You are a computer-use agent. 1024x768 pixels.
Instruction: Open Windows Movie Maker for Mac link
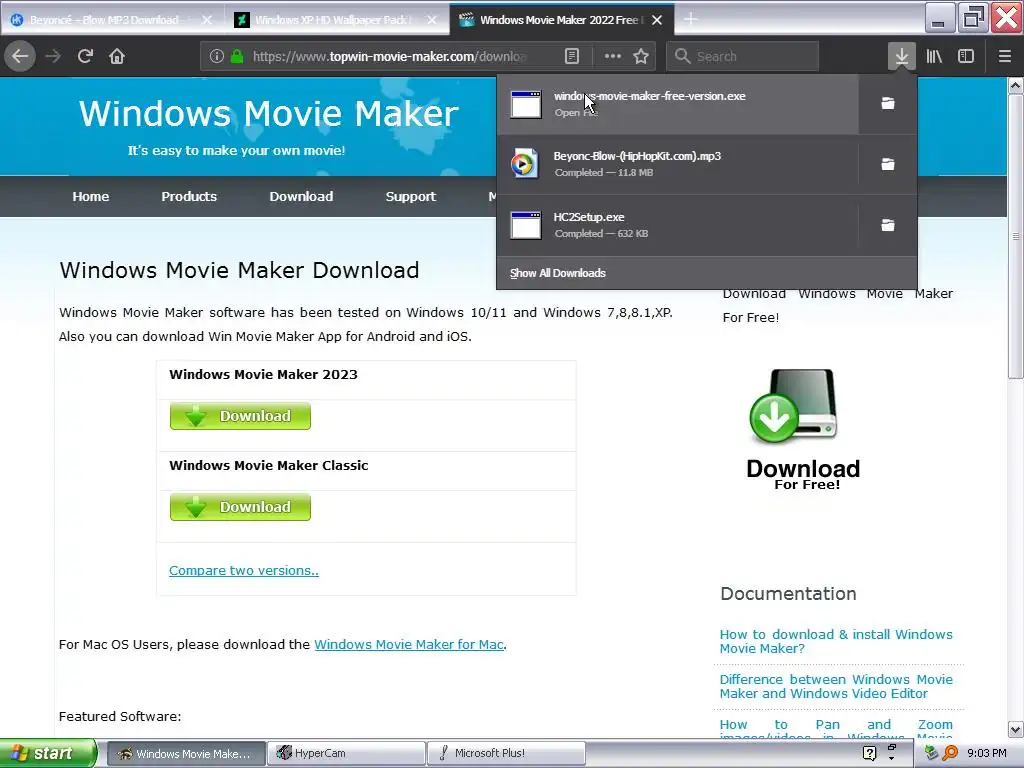409,645
